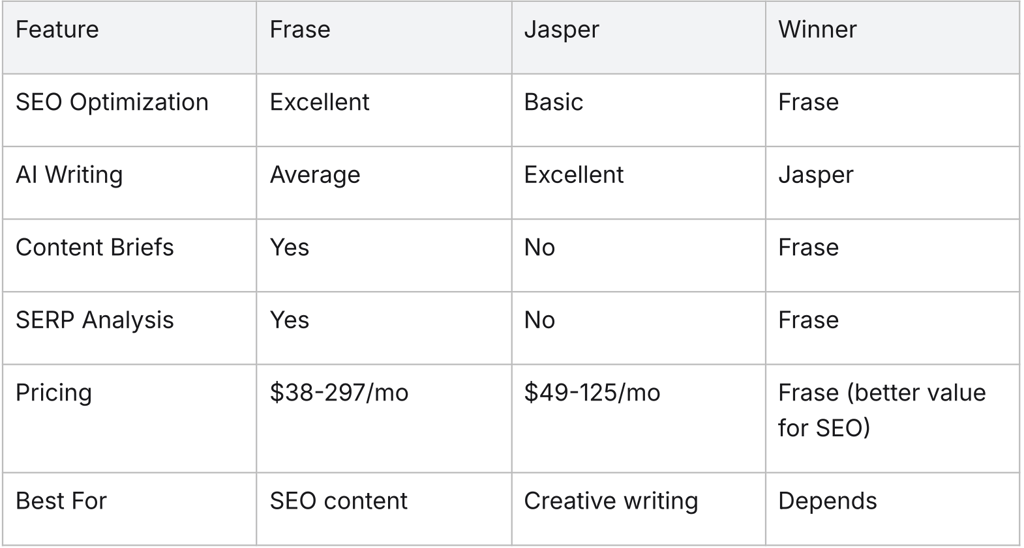Click the AI Writing feature cell
Screen dimensions: 1024x548
(69, 175)
